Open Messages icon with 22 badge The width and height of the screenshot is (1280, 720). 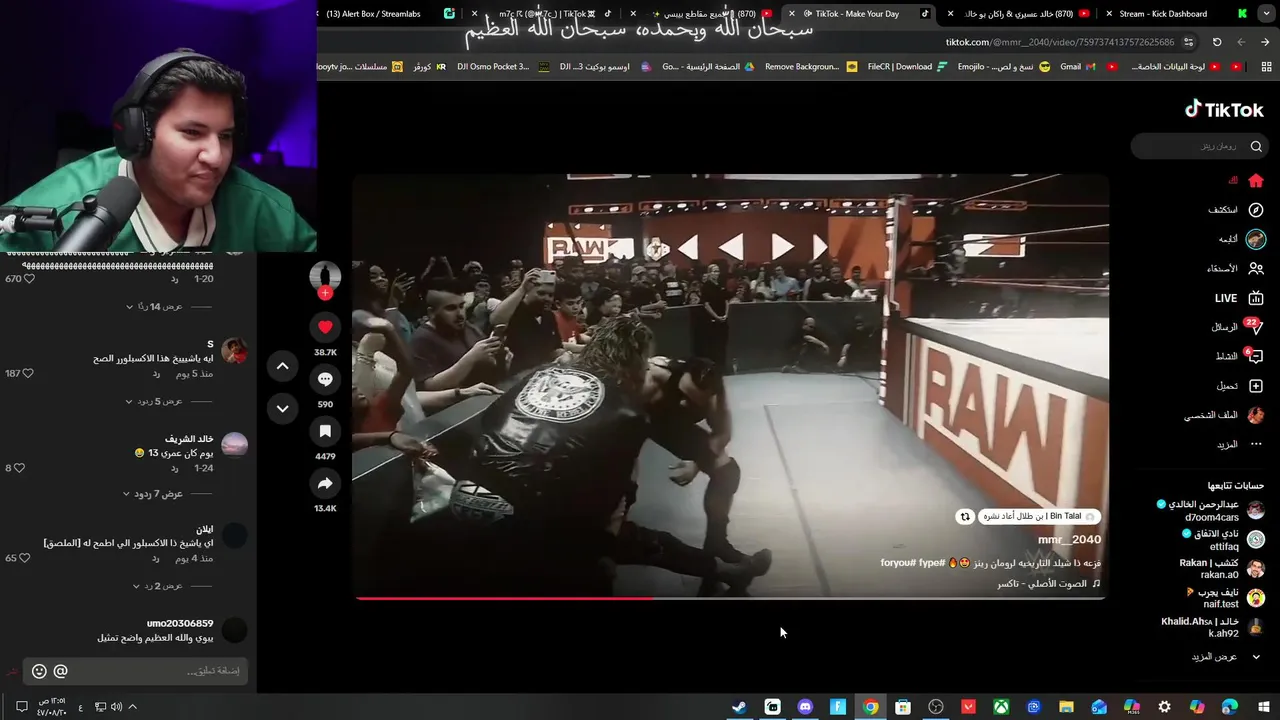point(1256,327)
